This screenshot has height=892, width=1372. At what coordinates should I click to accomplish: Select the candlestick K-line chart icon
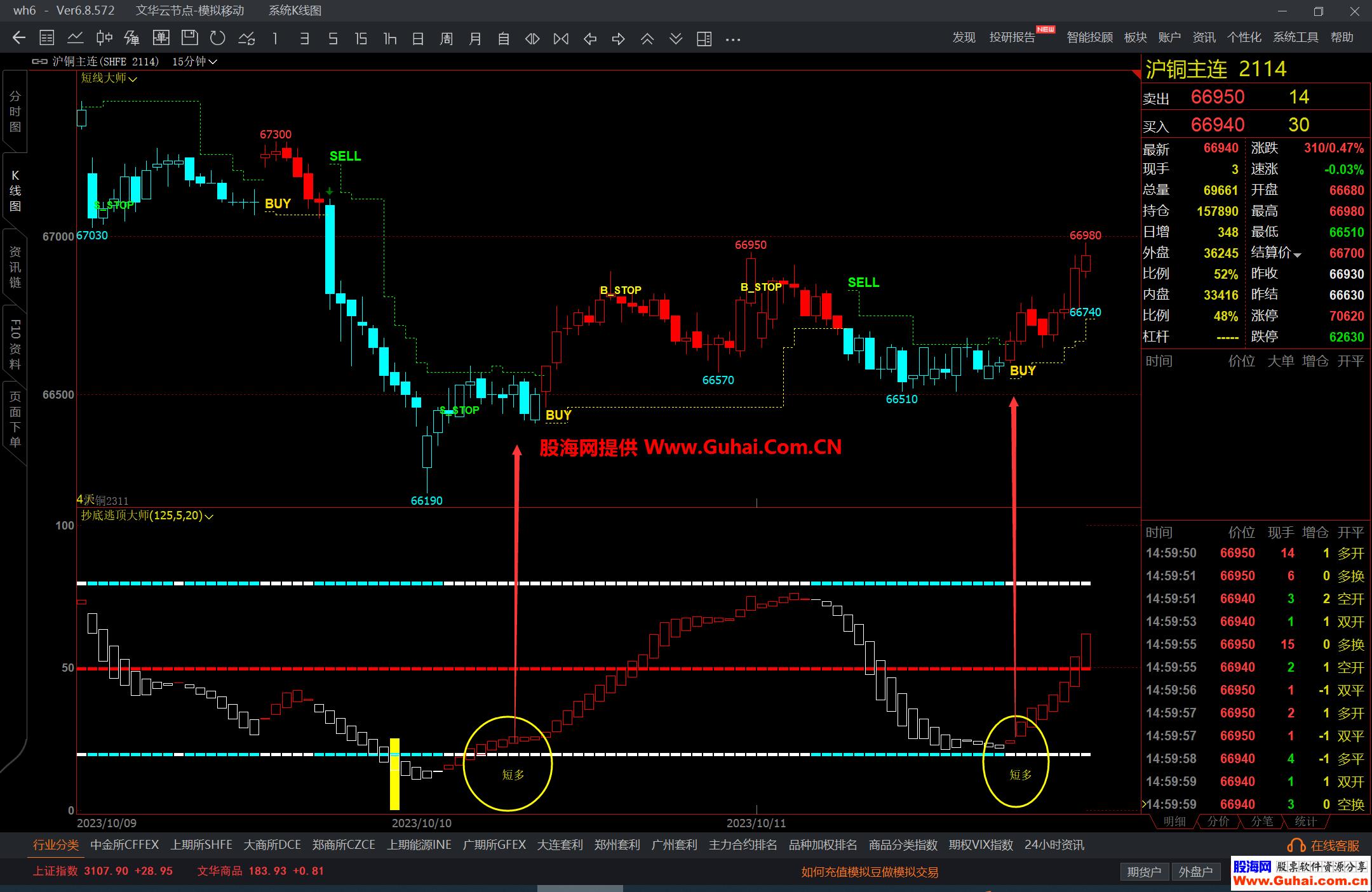click(104, 38)
